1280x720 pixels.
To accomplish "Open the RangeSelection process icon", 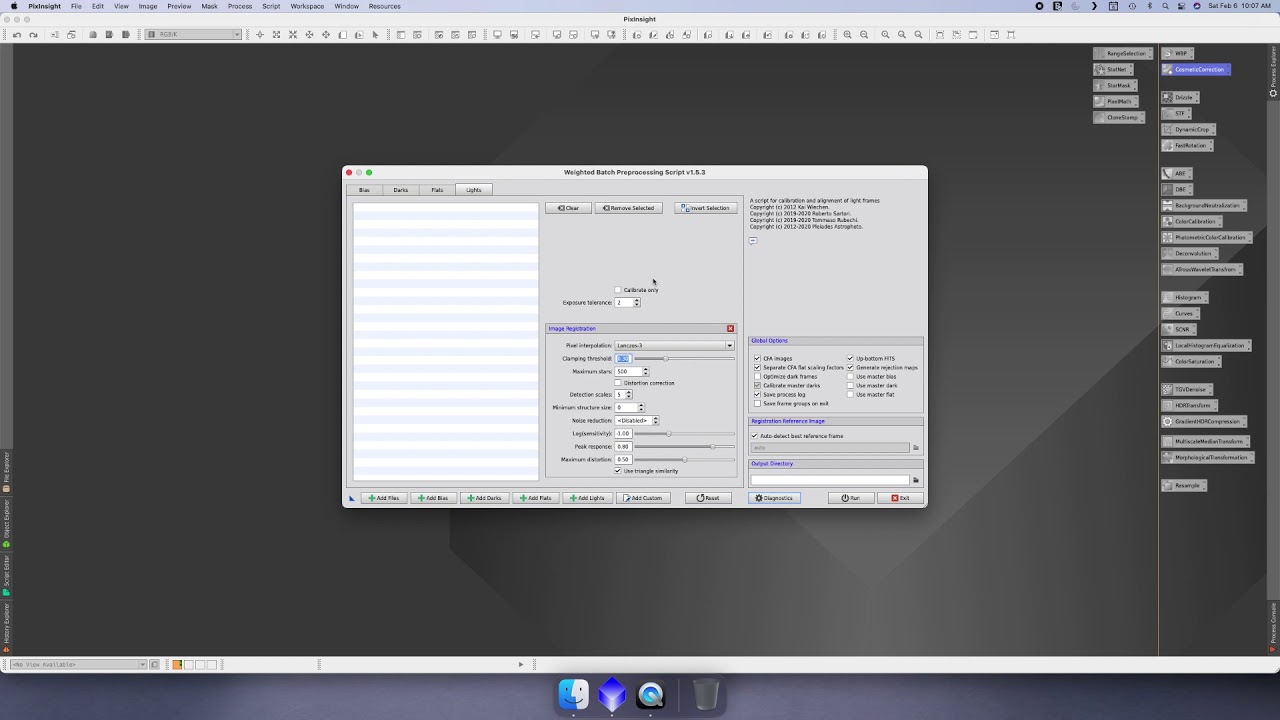I will point(1124,53).
